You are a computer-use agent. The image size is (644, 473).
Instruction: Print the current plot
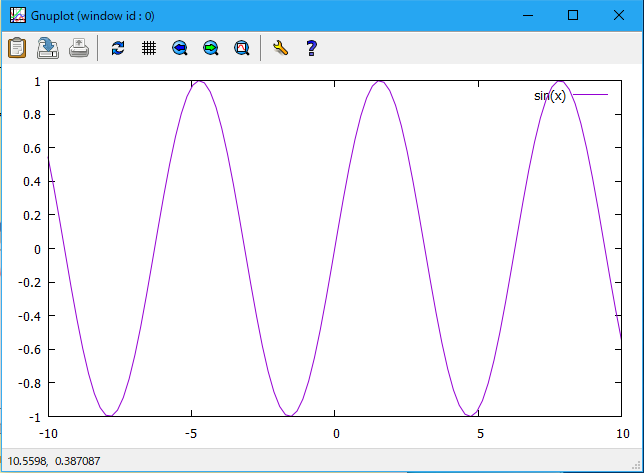[79, 47]
